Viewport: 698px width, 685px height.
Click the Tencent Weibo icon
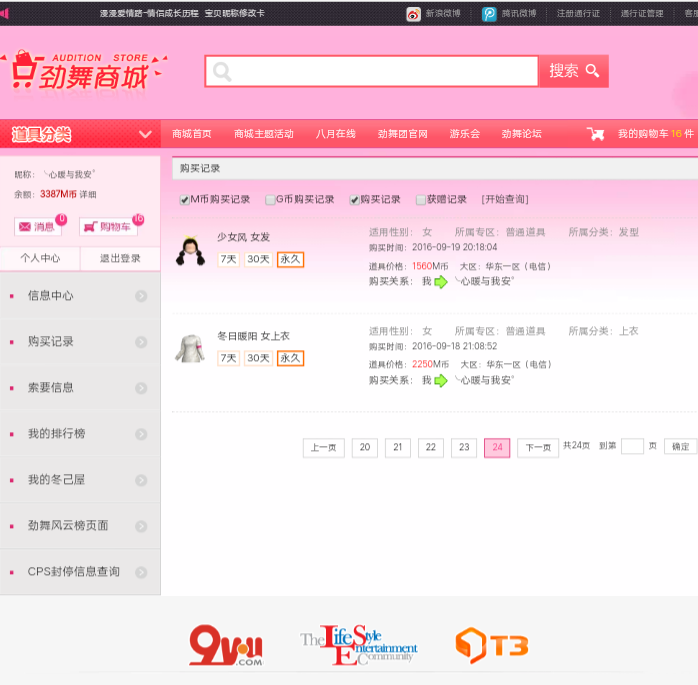489,14
